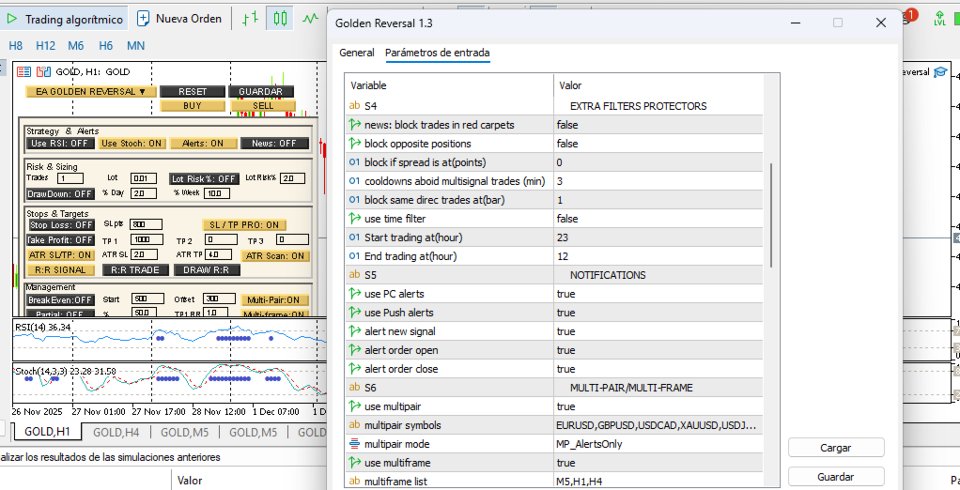Click the Variable column header
The image size is (960, 490).
coord(449,85)
